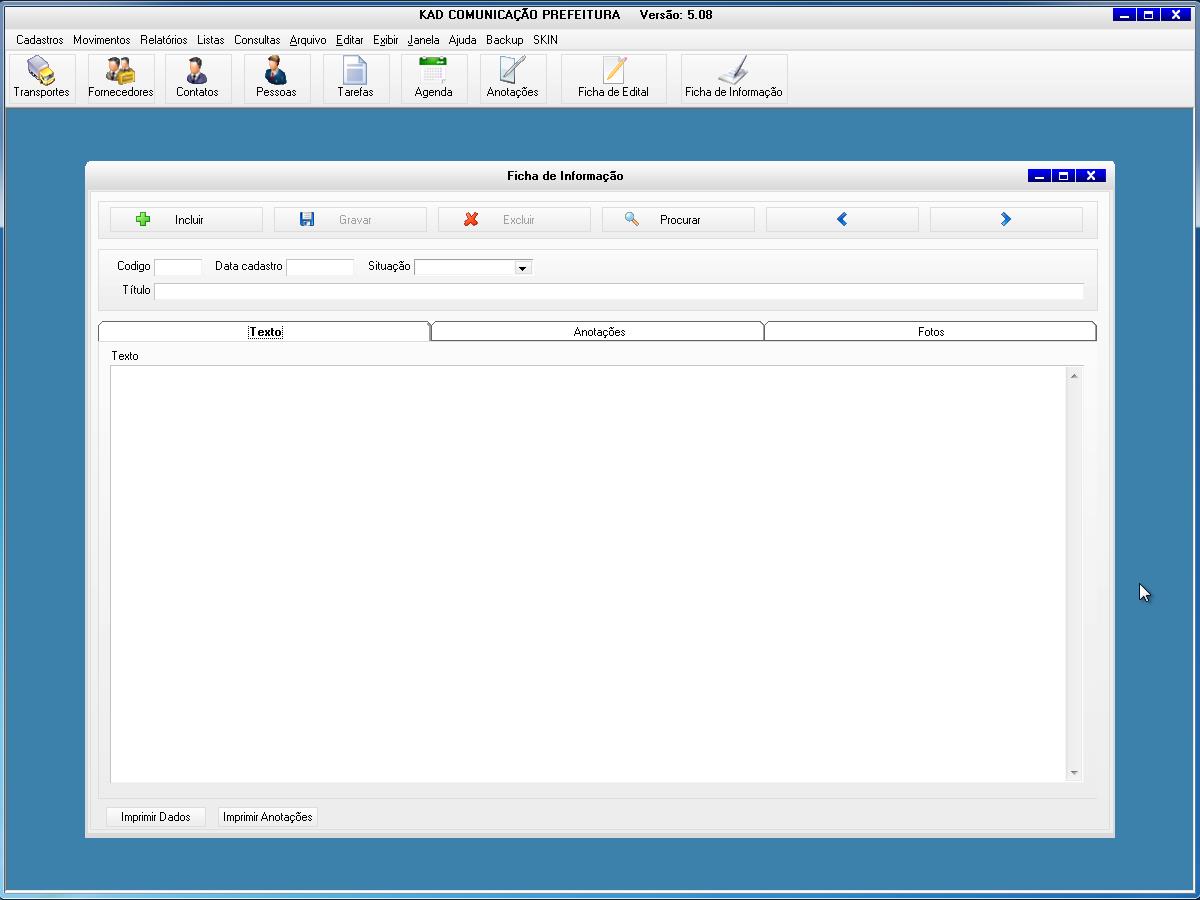Go to next record with right arrow
1200x900 pixels.
point(1006,219)
